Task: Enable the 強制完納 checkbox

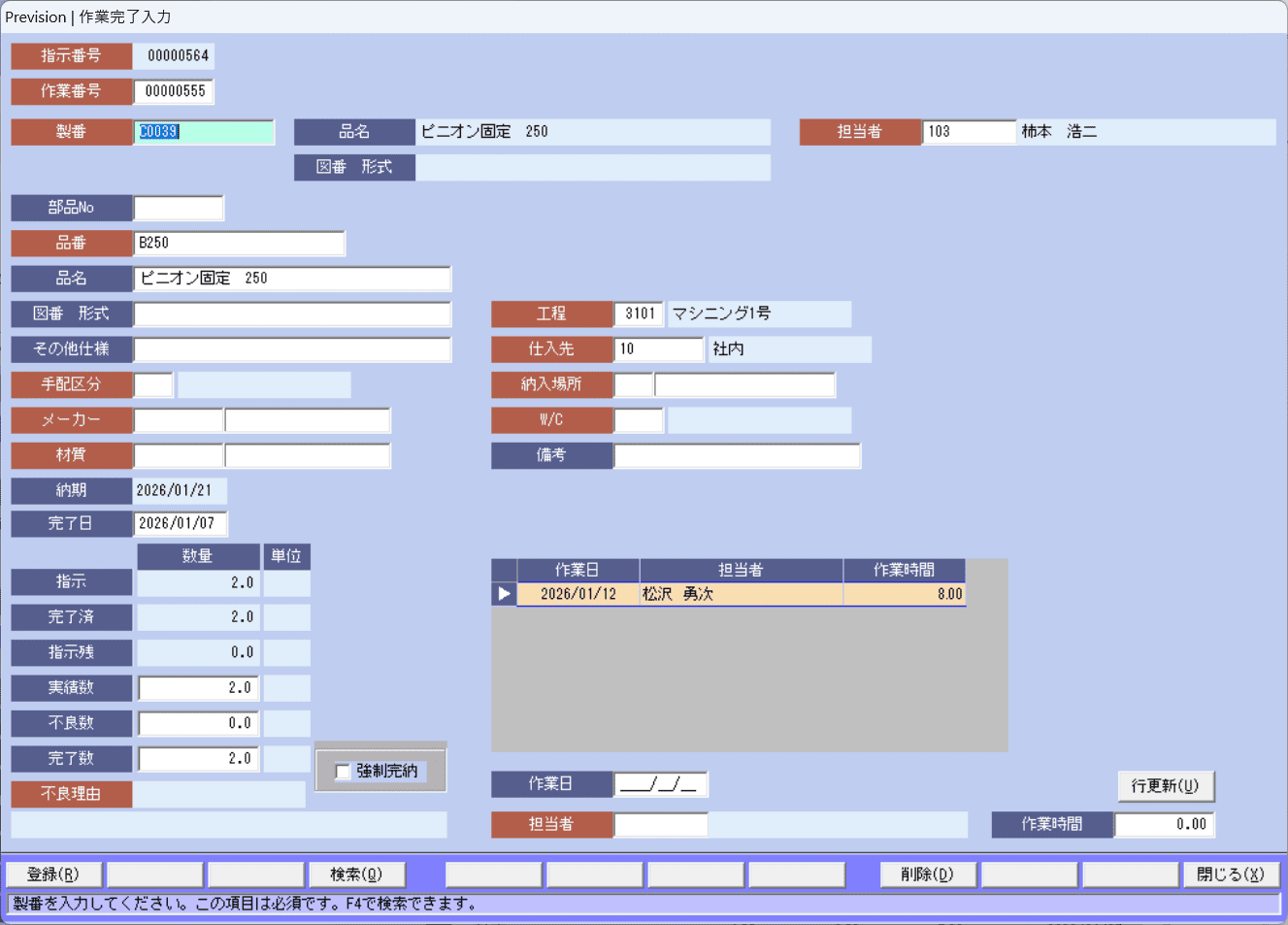Action: tap(343, 772)
